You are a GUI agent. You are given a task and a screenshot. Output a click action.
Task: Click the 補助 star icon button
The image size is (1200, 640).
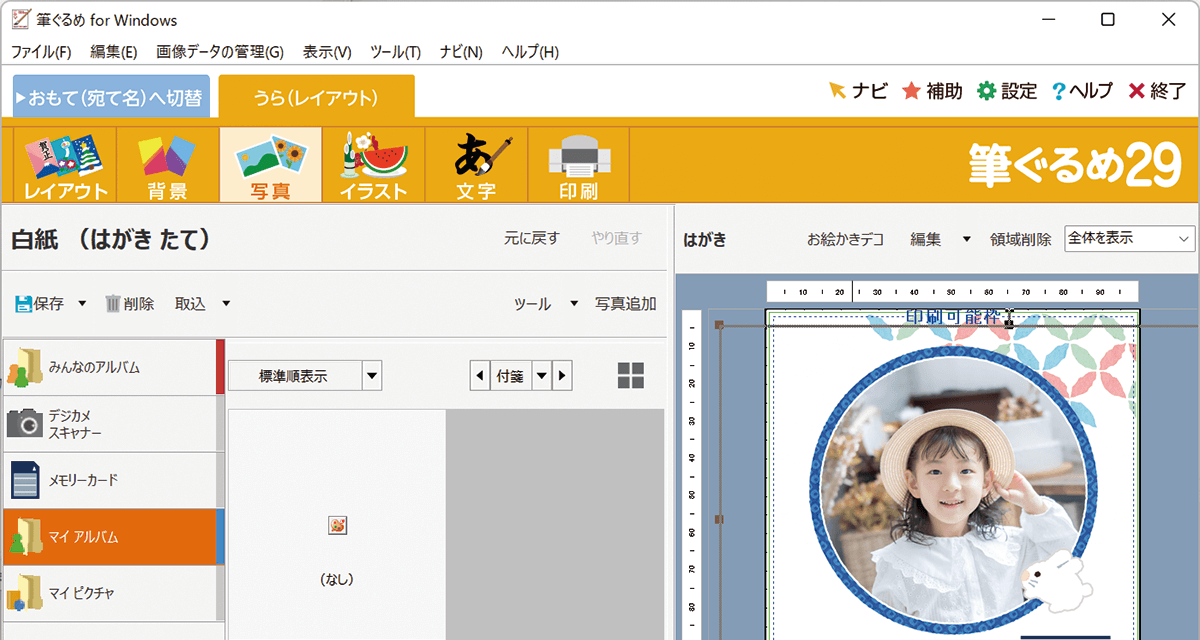[932, 91]
